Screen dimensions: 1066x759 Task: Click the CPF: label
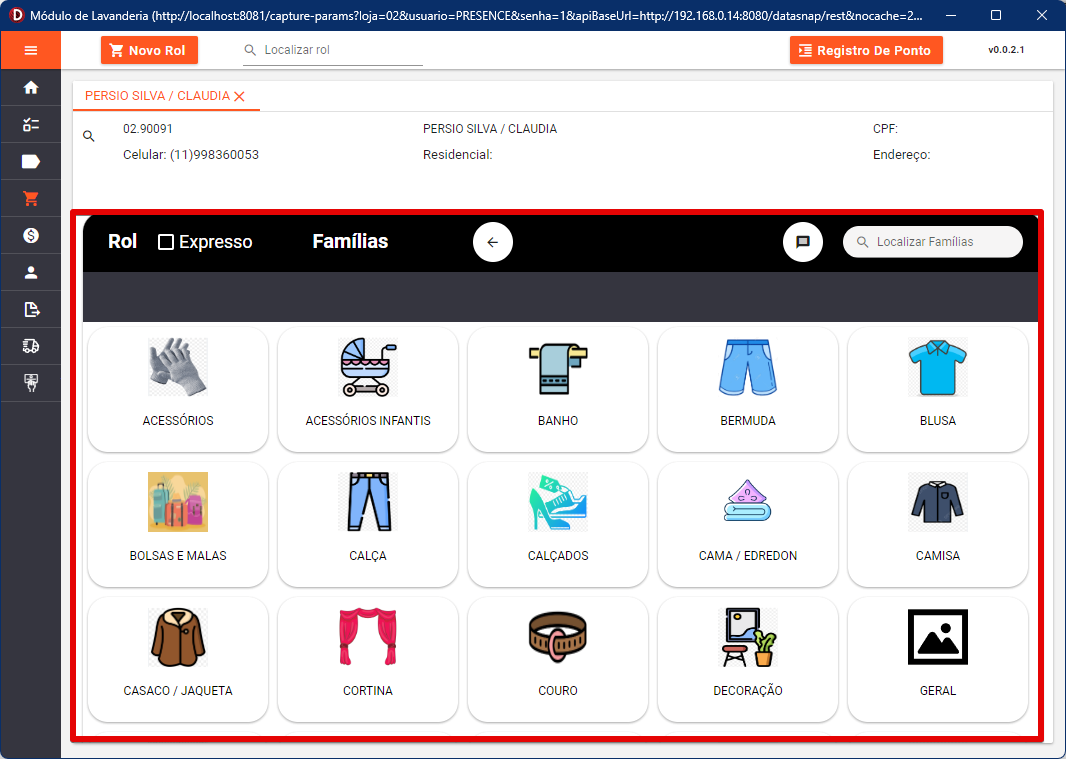click(885, 129)
